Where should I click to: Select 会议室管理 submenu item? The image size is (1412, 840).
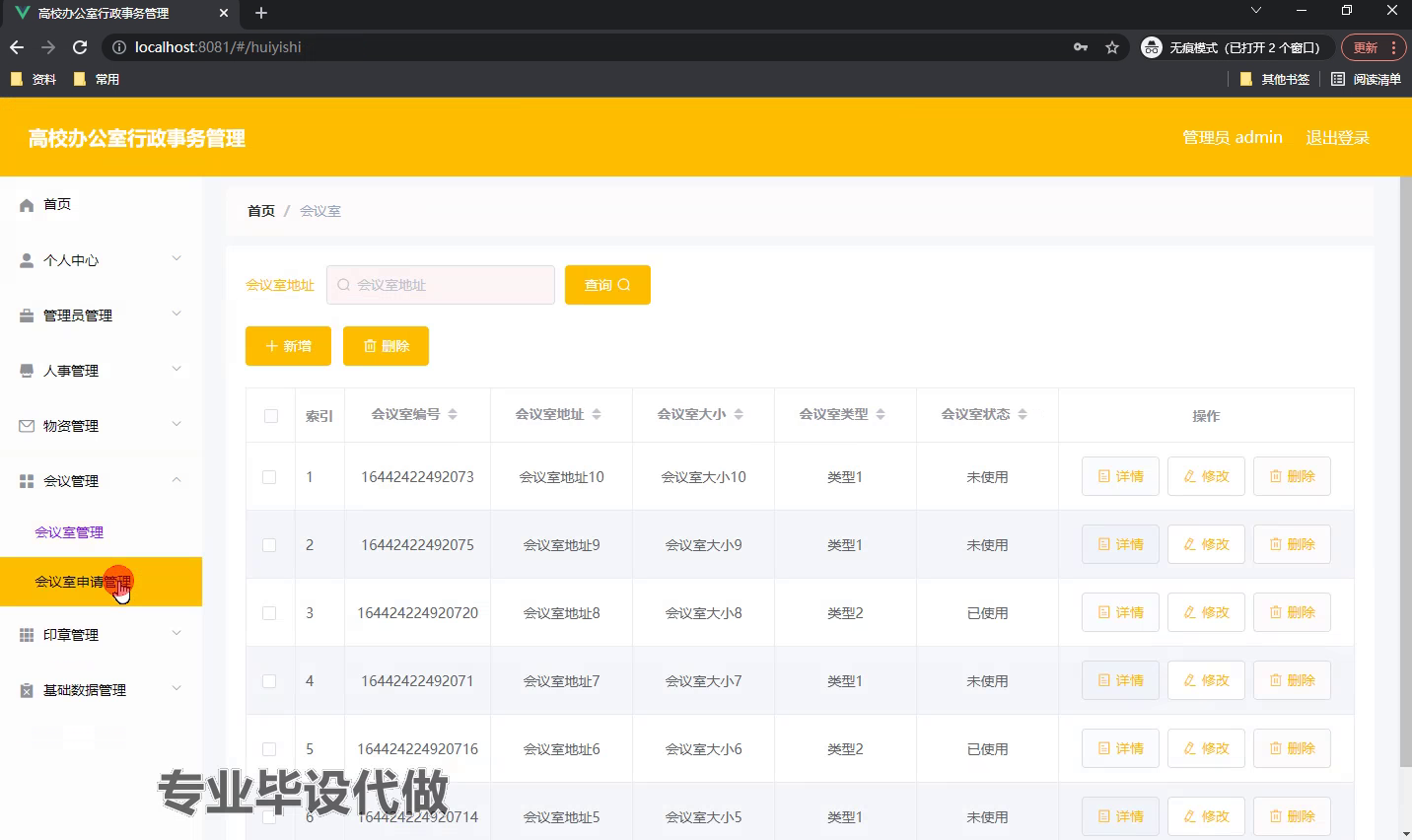[69, 532]
